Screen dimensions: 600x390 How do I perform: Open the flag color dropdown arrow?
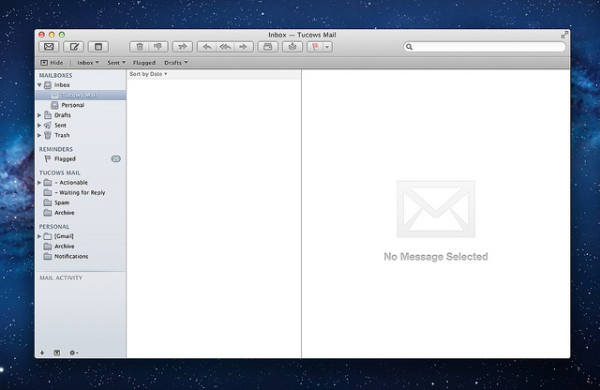(x=328, y=47)
